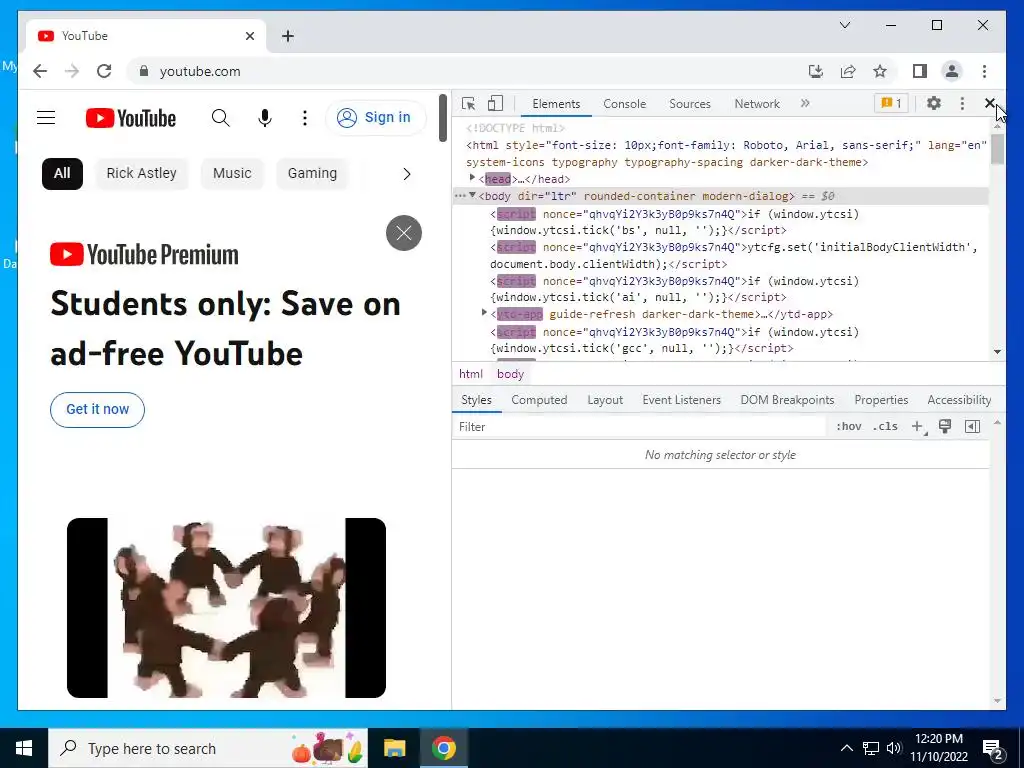Toggle rendering emulations paintbrush icon
Screen dimensions: 1024x768
pyautogui.click(x=944, y=426)
